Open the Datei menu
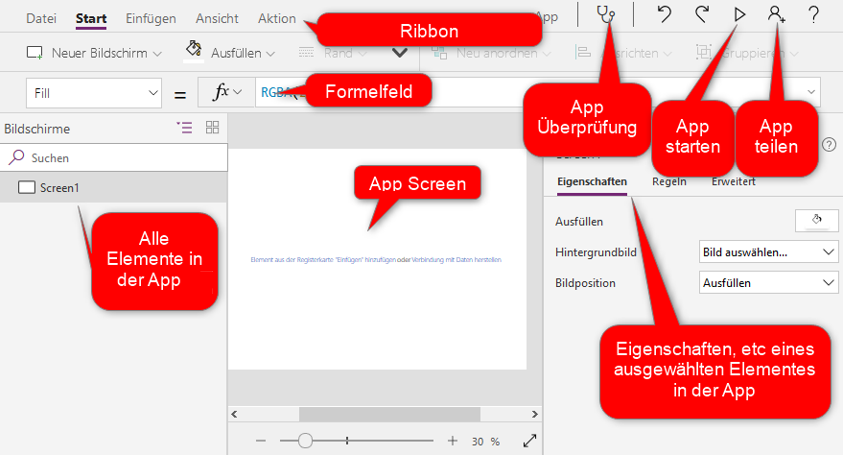This screenshot has height=455, width=848. [x=41, y=18]
